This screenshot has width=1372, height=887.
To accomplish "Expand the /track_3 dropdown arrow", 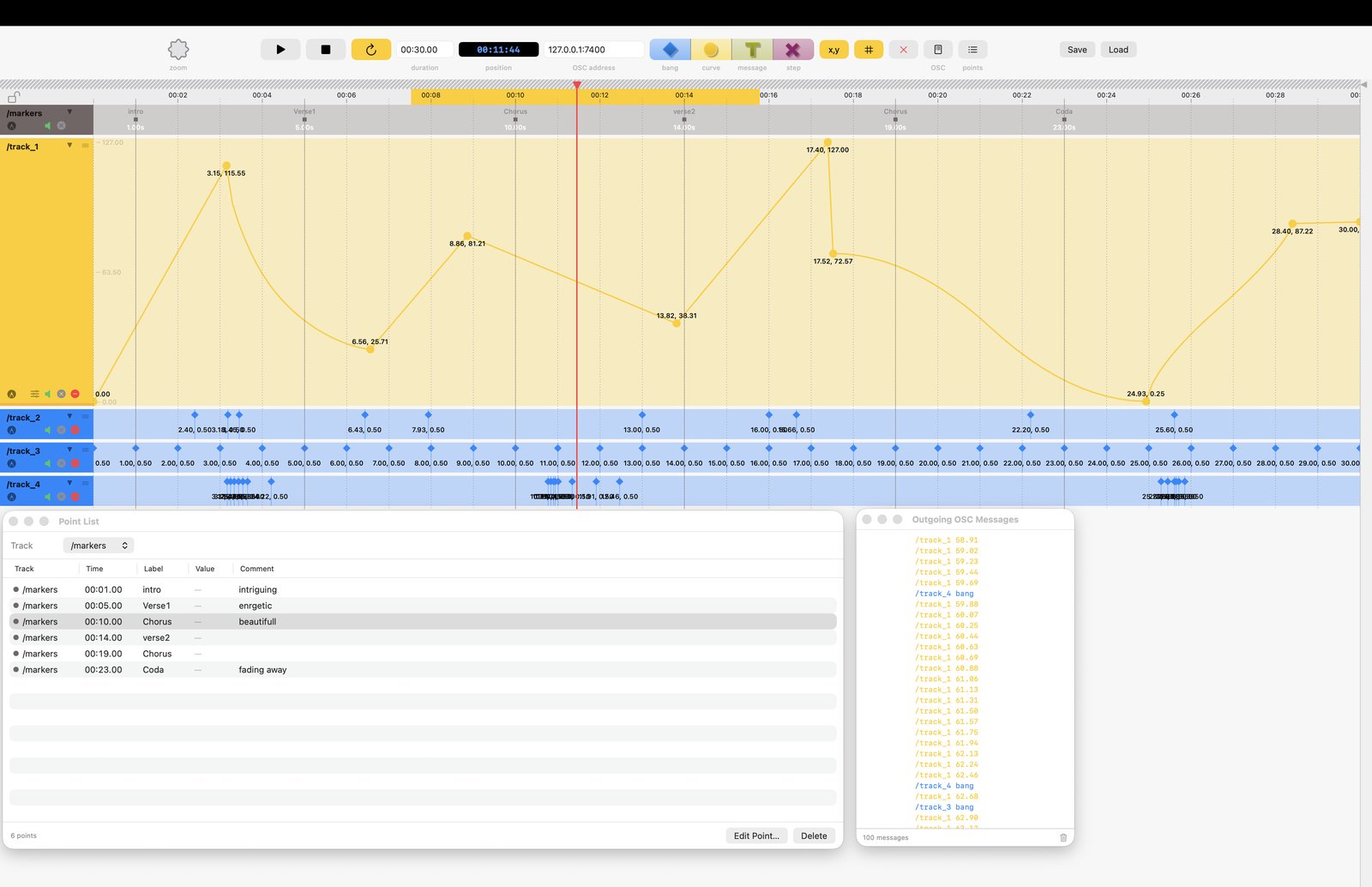I will tap(69, 450).
